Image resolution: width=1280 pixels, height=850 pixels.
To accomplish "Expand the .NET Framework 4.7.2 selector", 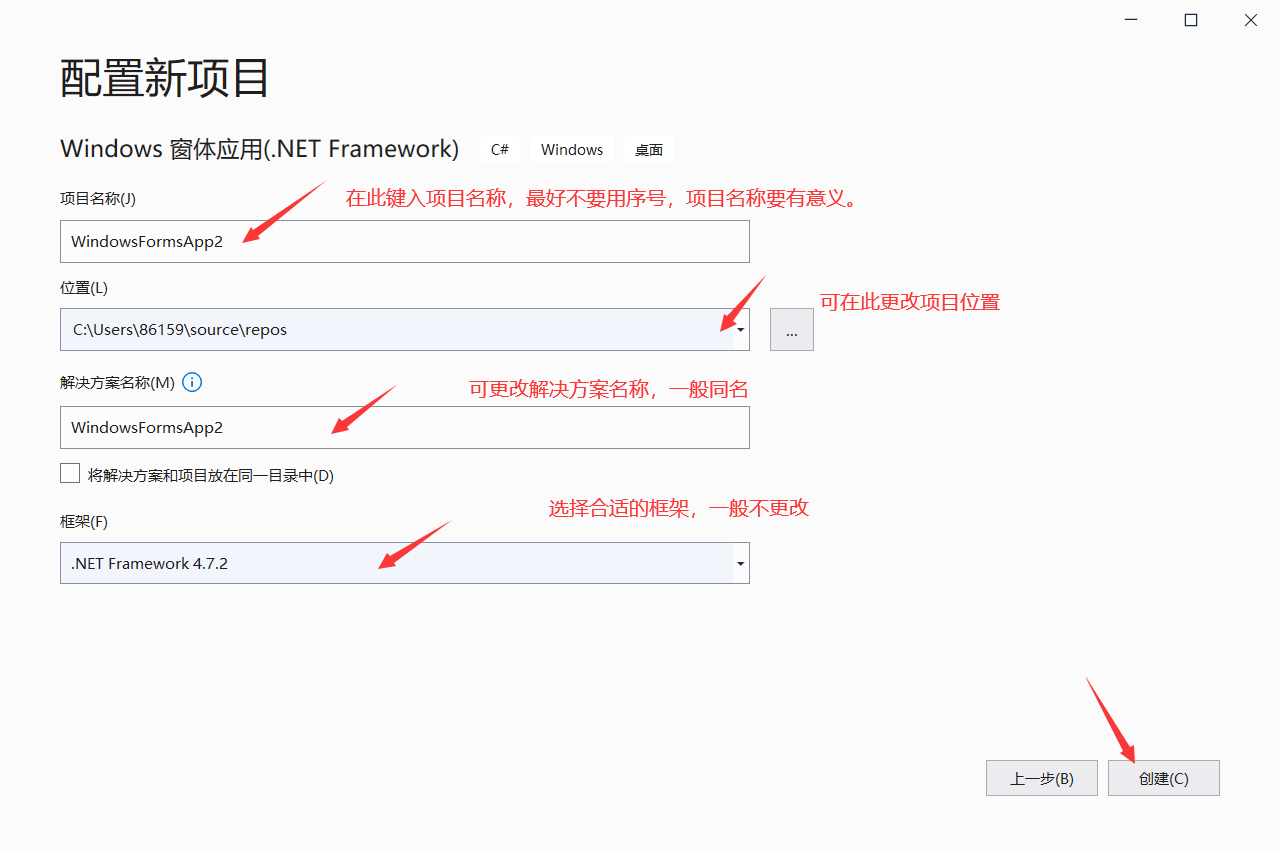I will click(x=740, y=563).
